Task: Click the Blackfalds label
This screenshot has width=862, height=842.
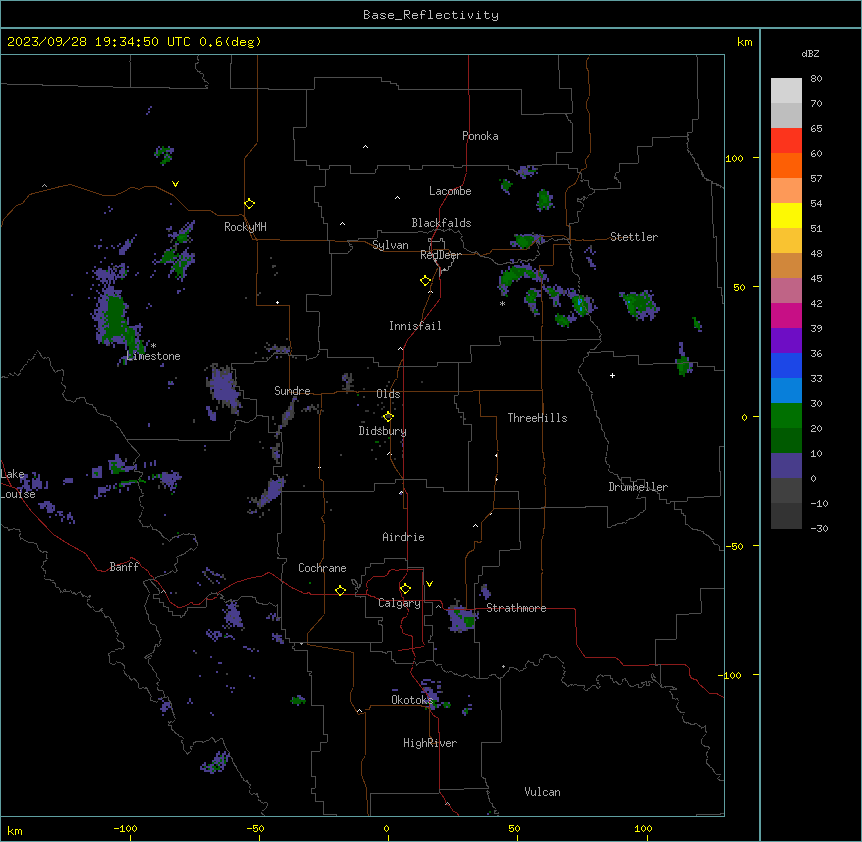Action: (x=441, y=223)
